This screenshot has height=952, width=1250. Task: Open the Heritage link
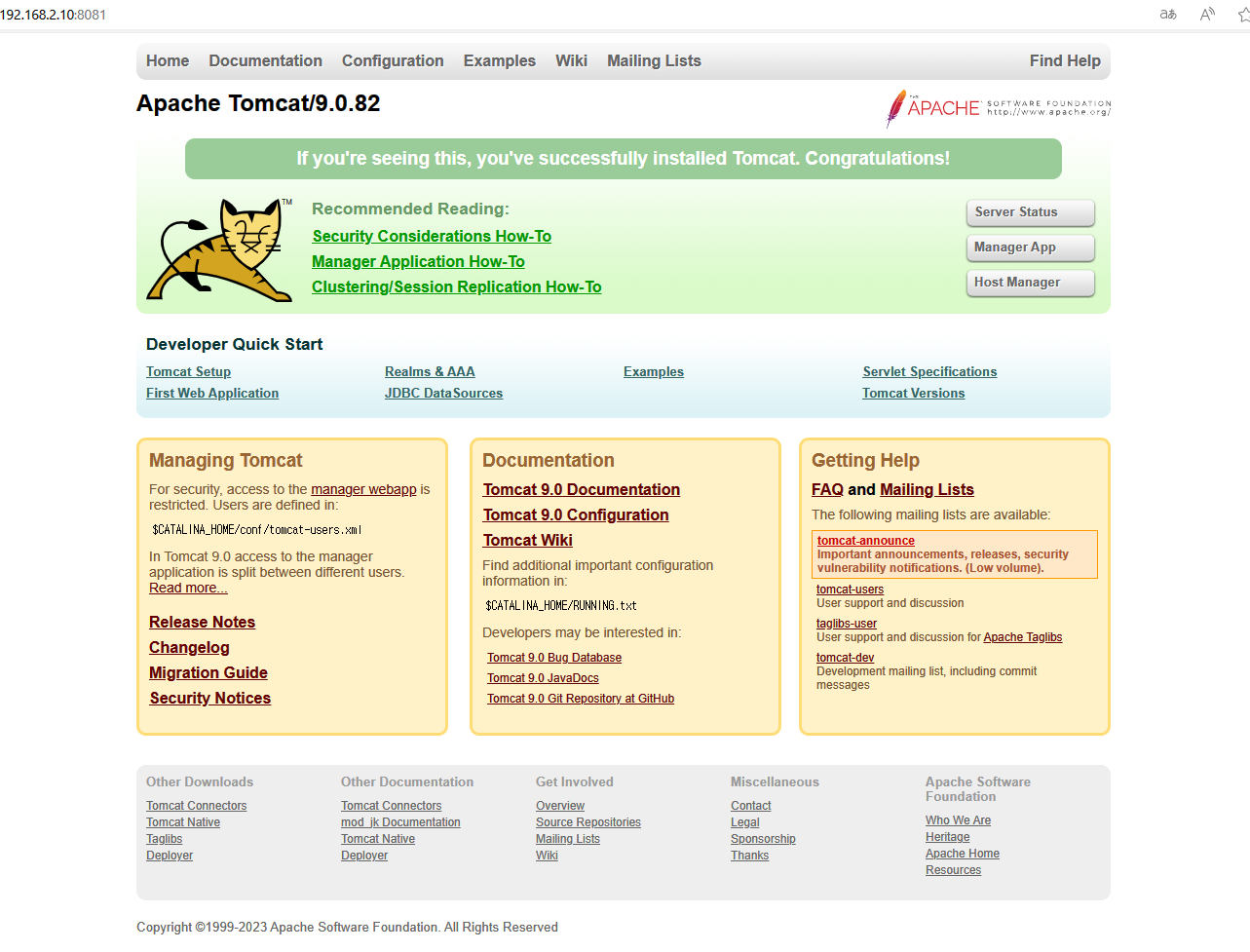(x=947, y=837)
